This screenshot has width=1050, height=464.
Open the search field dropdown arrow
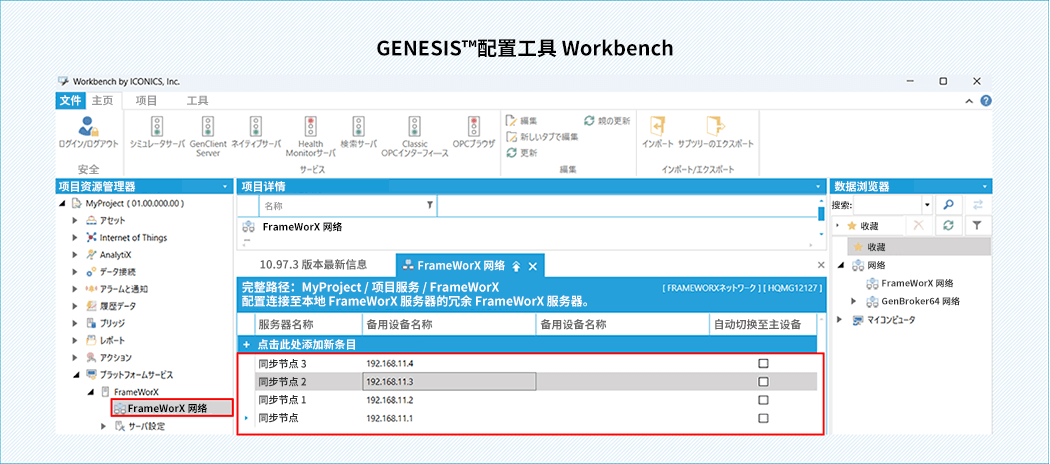click(927, 205)
